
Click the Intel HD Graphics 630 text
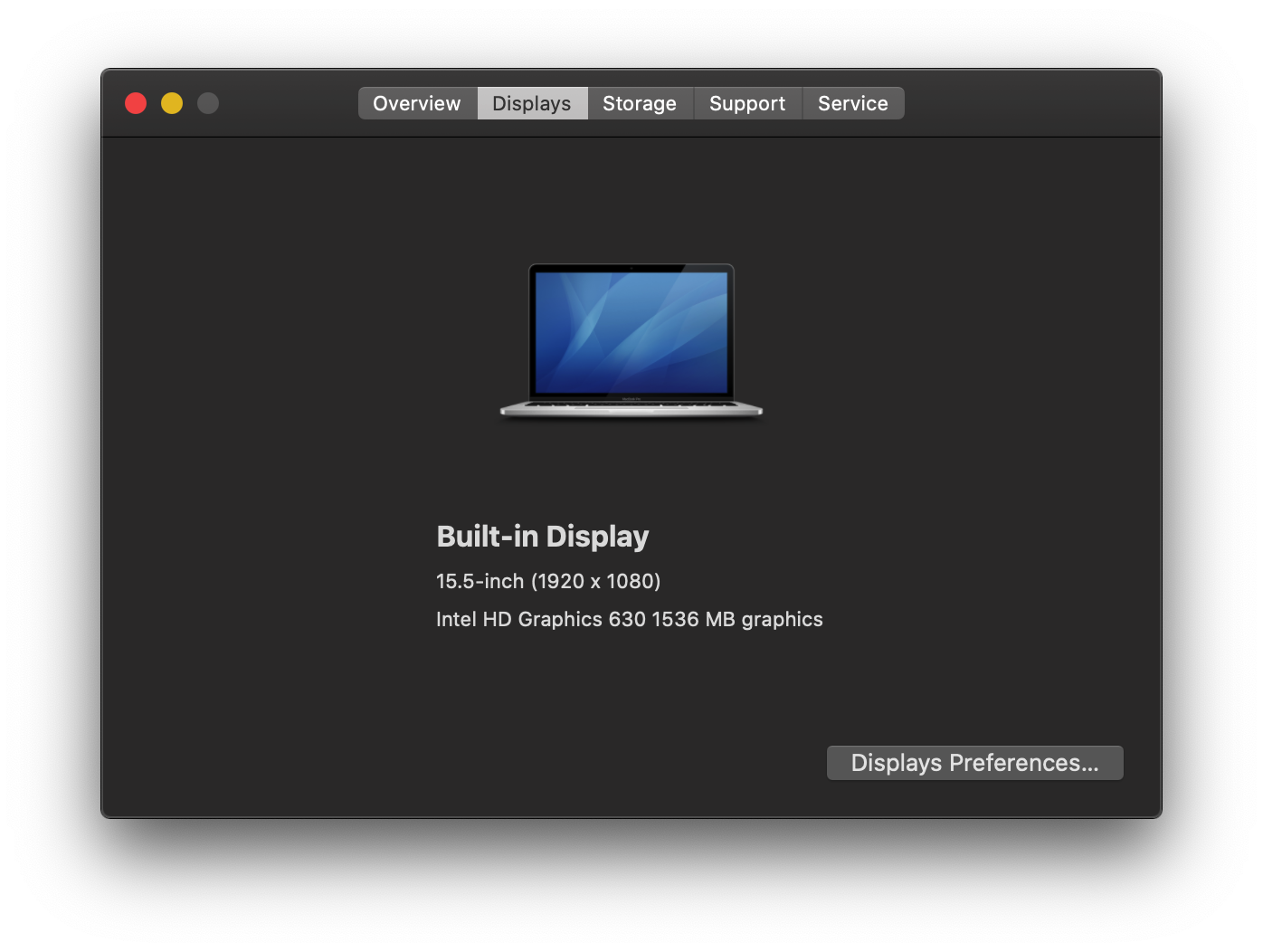click(x=541, y=619)
